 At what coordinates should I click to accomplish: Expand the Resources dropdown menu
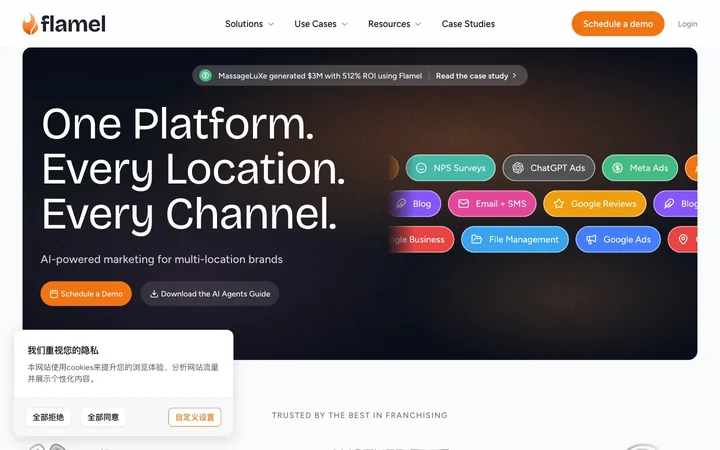pos(394,24)
